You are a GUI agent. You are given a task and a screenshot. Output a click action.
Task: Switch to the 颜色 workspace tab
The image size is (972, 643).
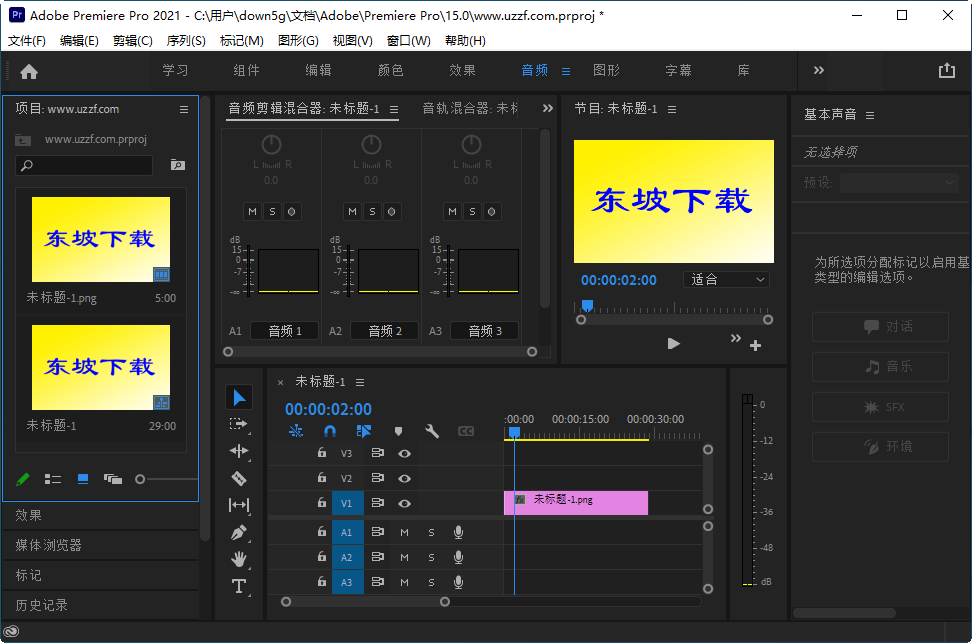[x=391, y=70]
